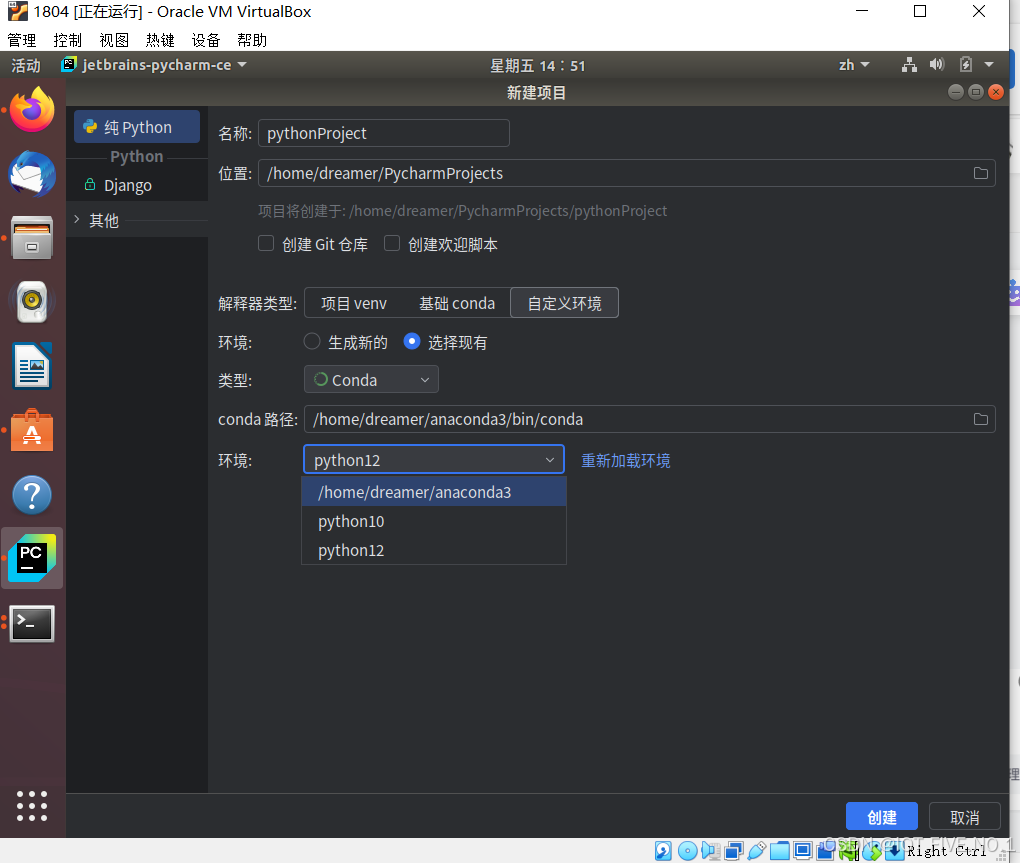Open the VirtualBox 帮助 menu

tap(252, 40)
